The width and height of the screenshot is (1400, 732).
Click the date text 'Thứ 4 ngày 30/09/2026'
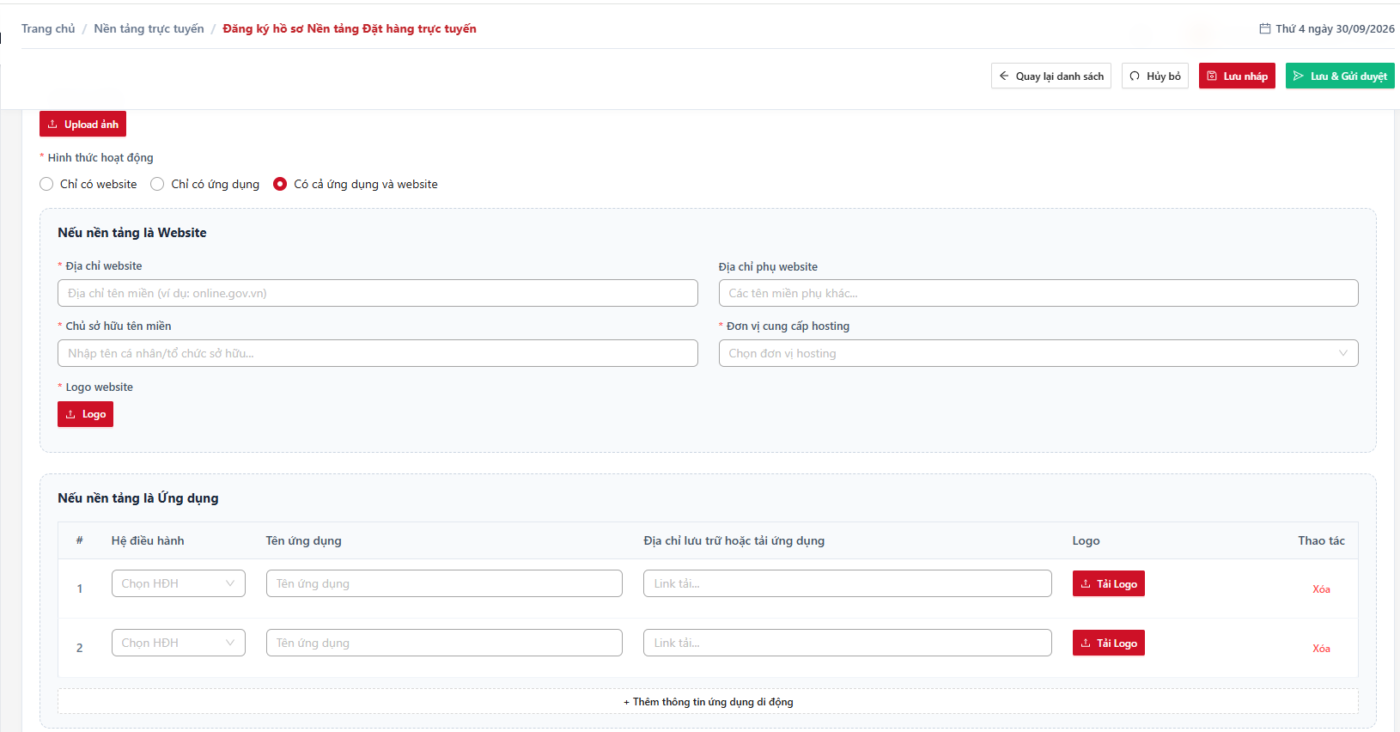pos(1334,29)
